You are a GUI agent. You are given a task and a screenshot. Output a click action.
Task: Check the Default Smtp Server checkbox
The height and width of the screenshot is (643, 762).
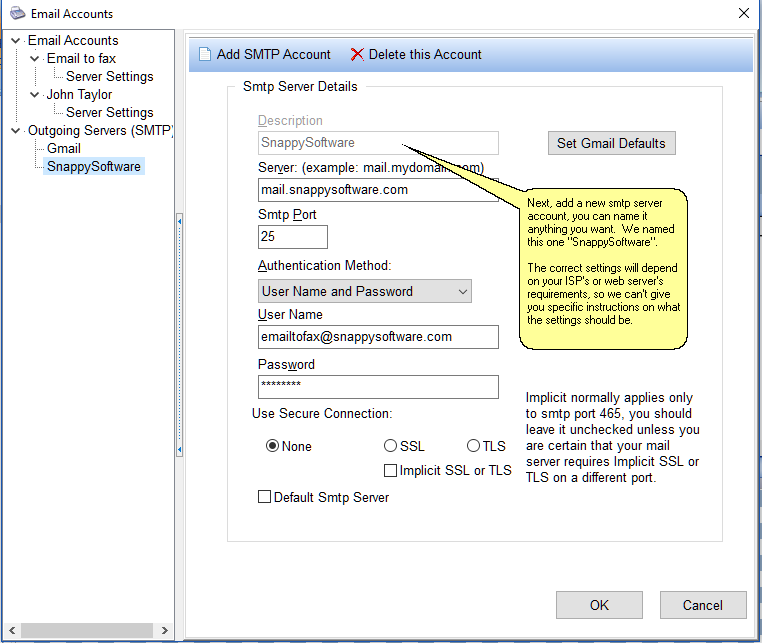tap(264, 497)
